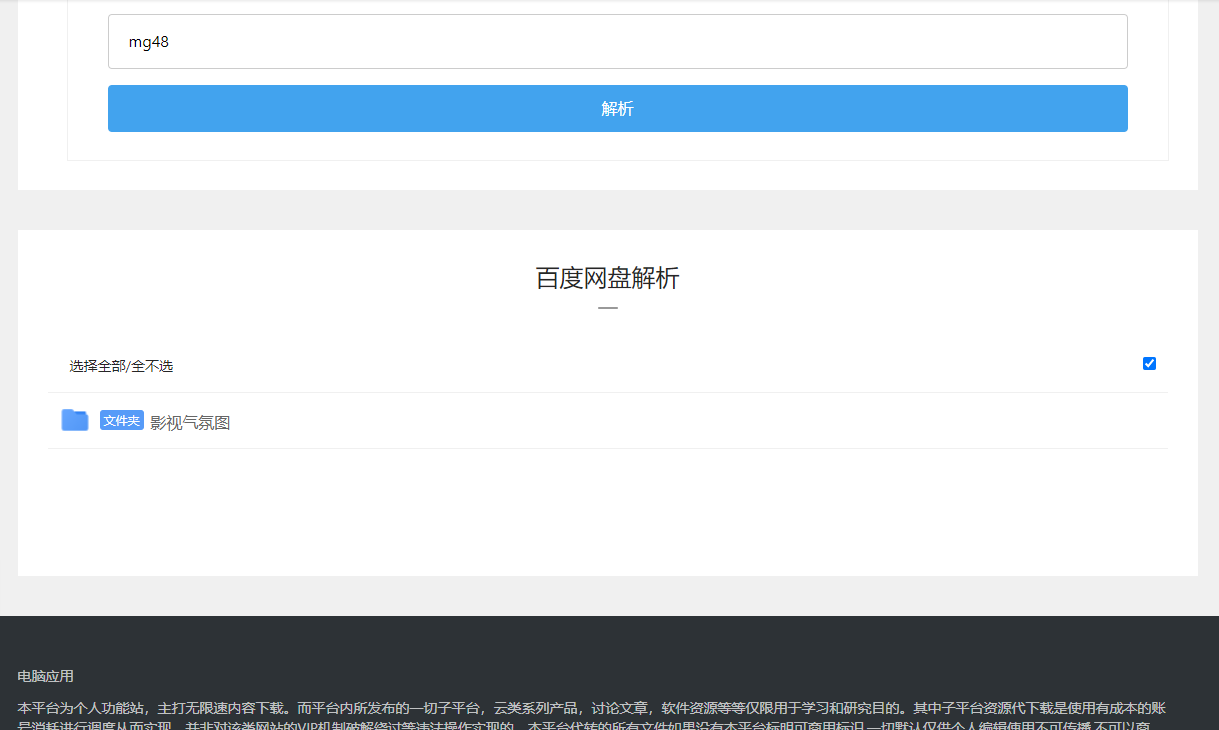Click the blue folder icon
The image size is (1219, 730).
point(75,420)
